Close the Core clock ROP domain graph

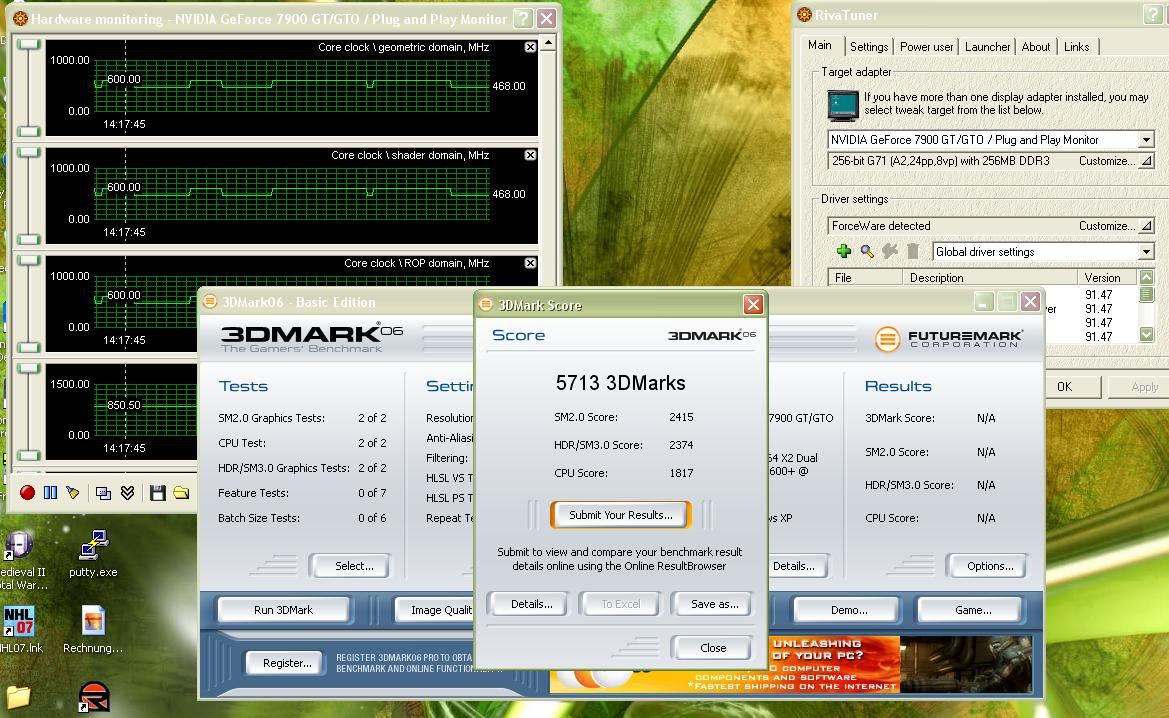pos(530,263)
